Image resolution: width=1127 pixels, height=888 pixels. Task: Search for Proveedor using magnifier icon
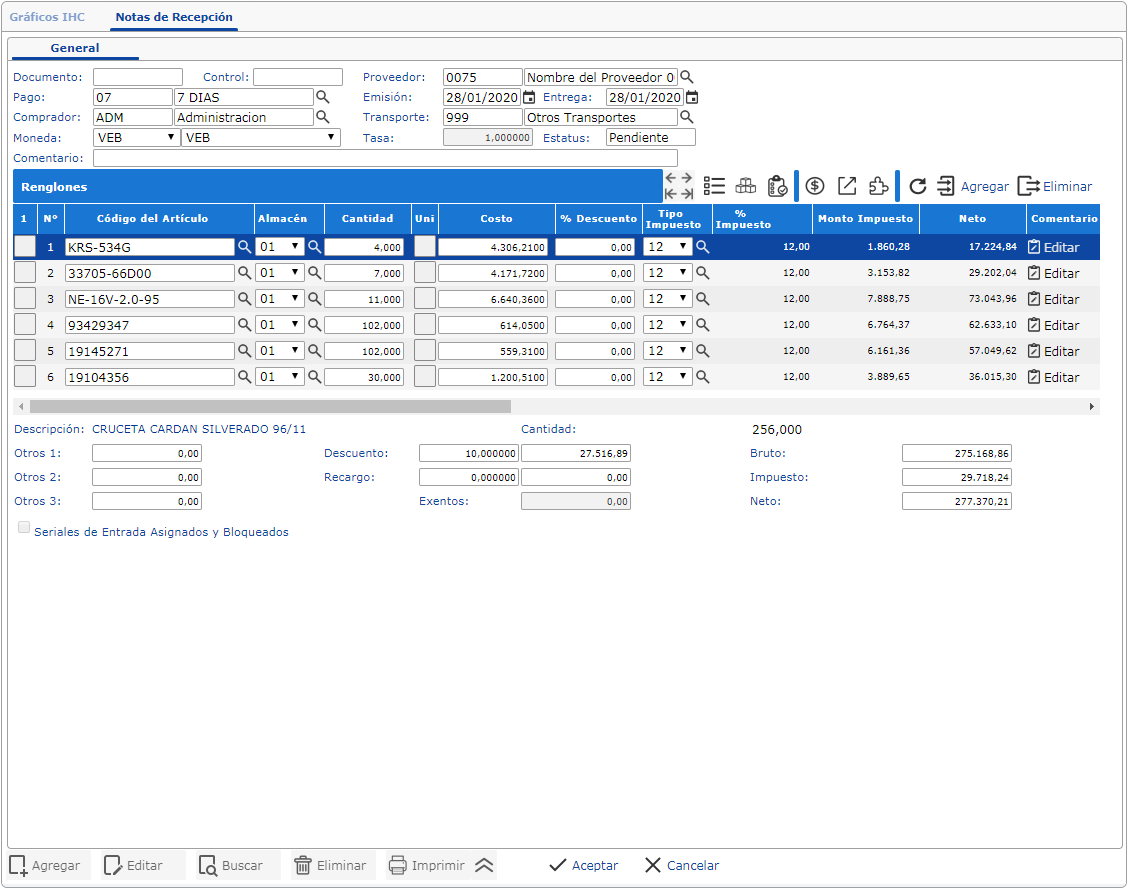click(x=686, y=77)
